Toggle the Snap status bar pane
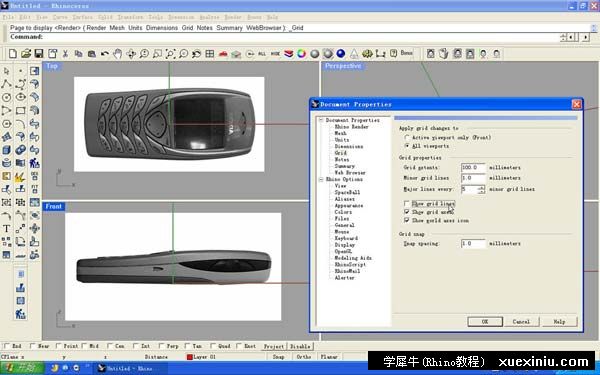Image resolution: width=600 pixels, height=375 pixels. (x=278, y=357)
